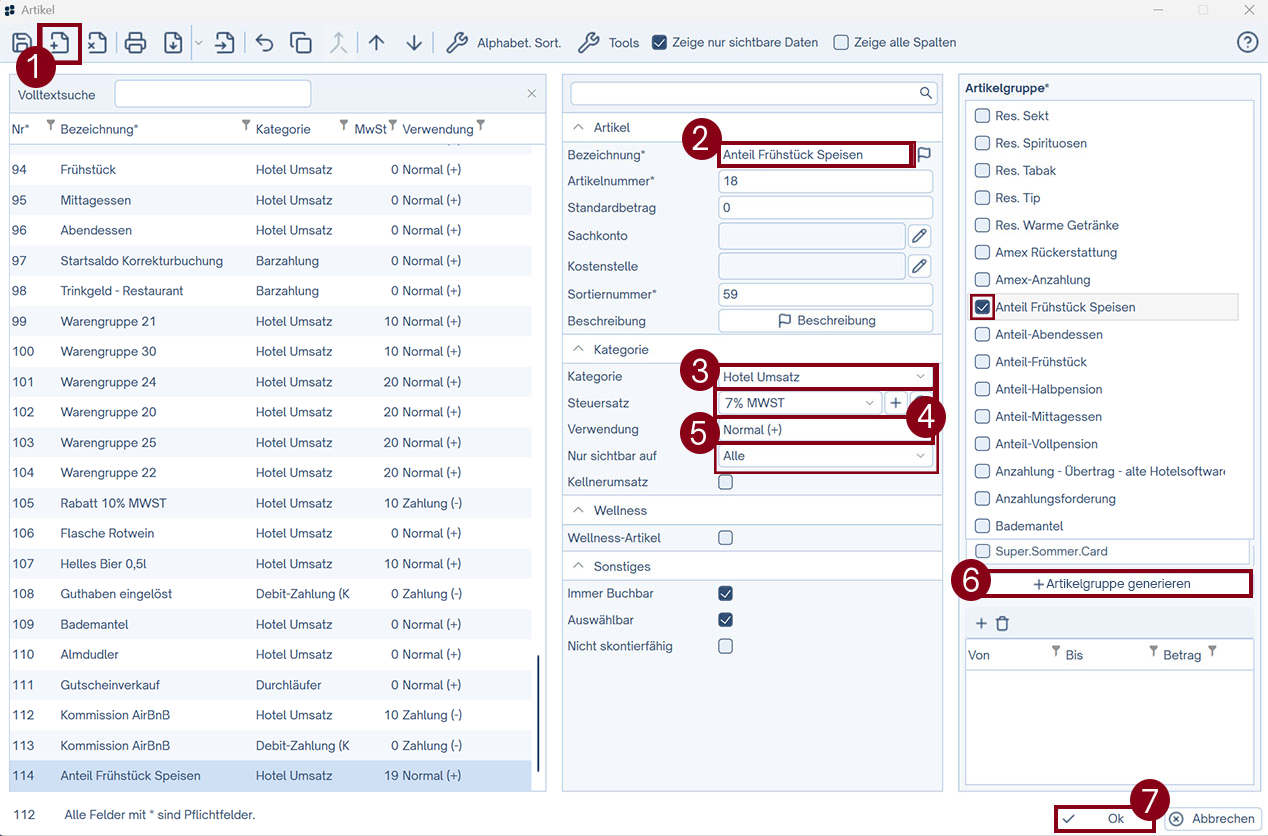Click 'Artikelgruppe generieren' button
The image size is (1268, 836).
click(x=1112, y=583)
